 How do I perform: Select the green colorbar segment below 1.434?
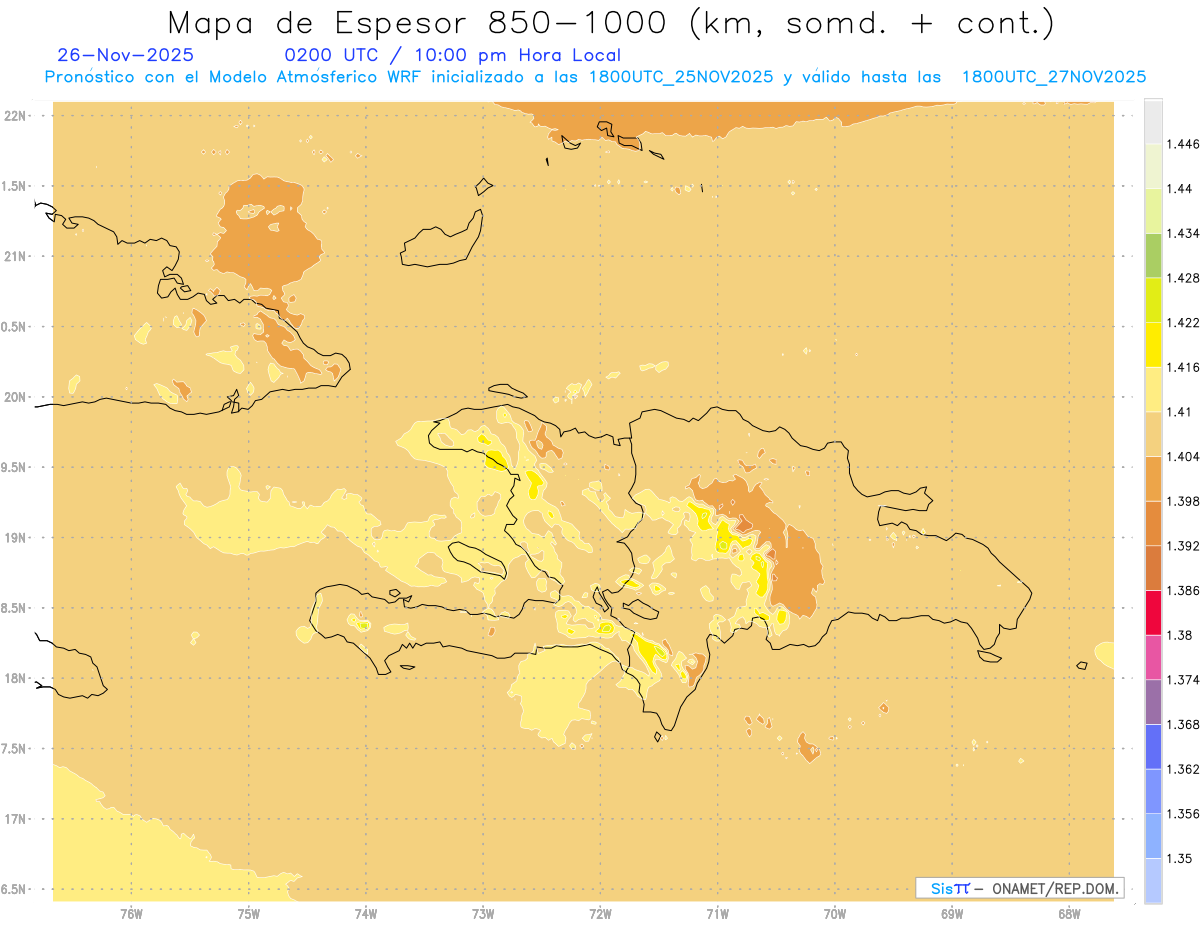[x=1153, y=255]
